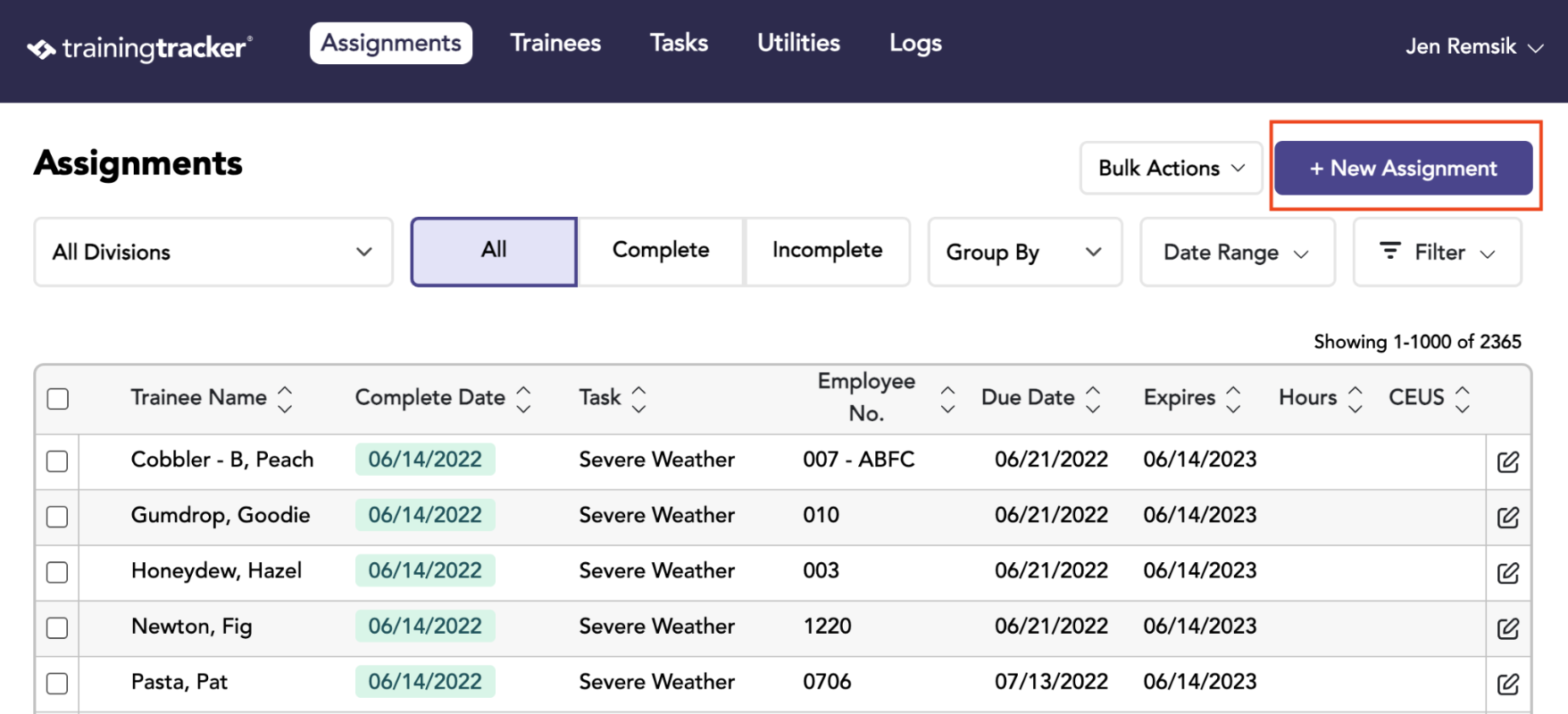Edit the Honeydew, Hazel assignment
The width and height of the screenshot is (1568, 714).
click(x=1508, y=572)
